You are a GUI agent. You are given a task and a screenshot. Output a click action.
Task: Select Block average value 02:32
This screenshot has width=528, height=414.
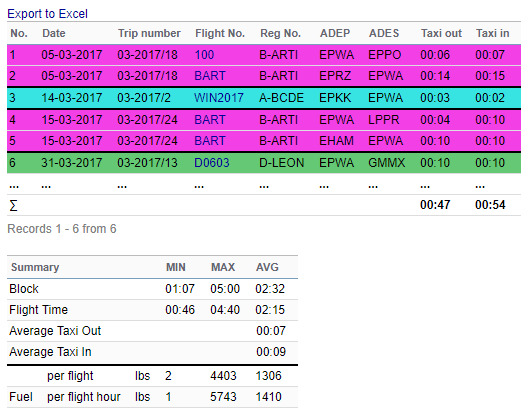[x=270, y=289]
